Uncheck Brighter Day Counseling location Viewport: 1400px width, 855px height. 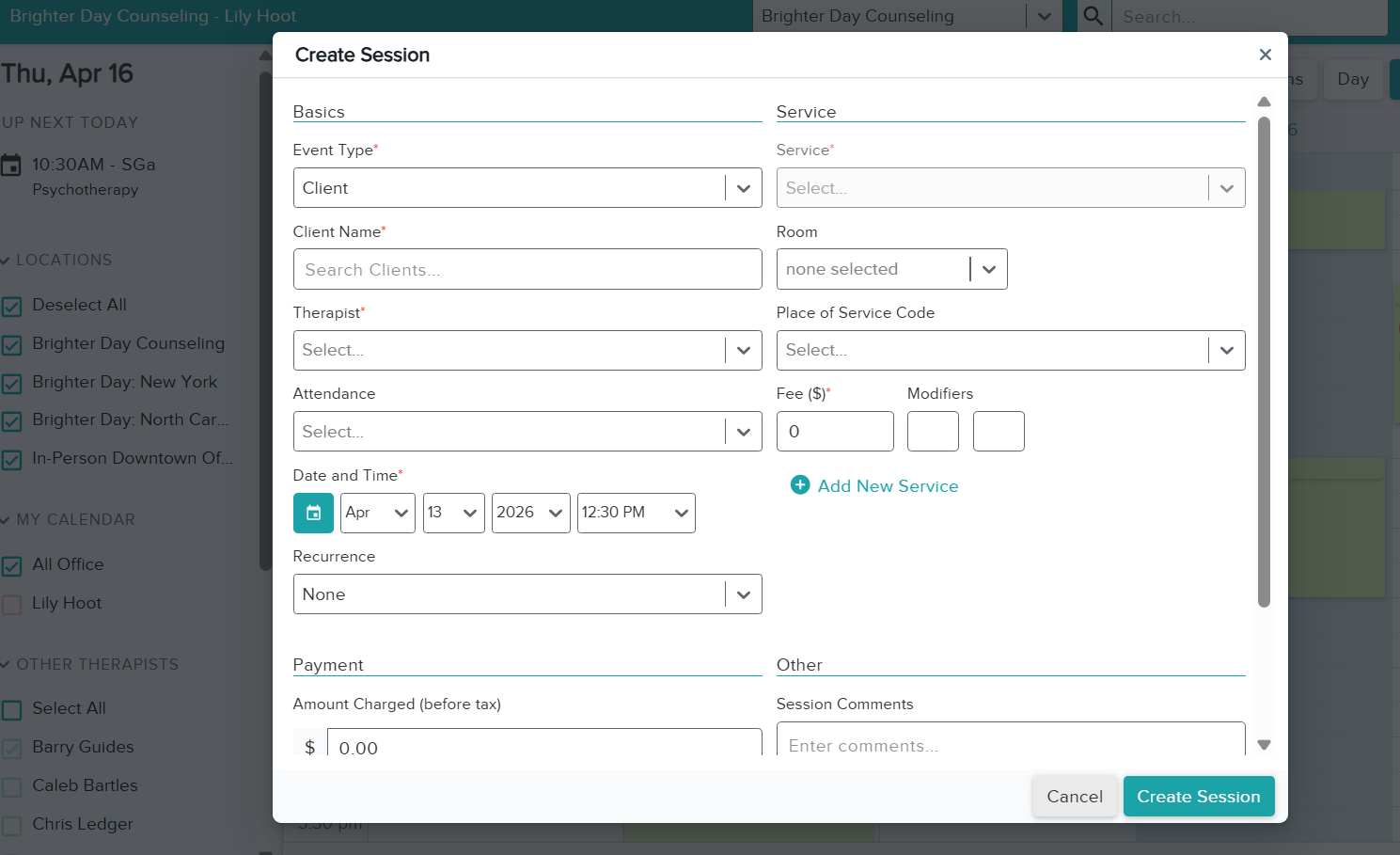pyautogui.click(x=12, y=345)
